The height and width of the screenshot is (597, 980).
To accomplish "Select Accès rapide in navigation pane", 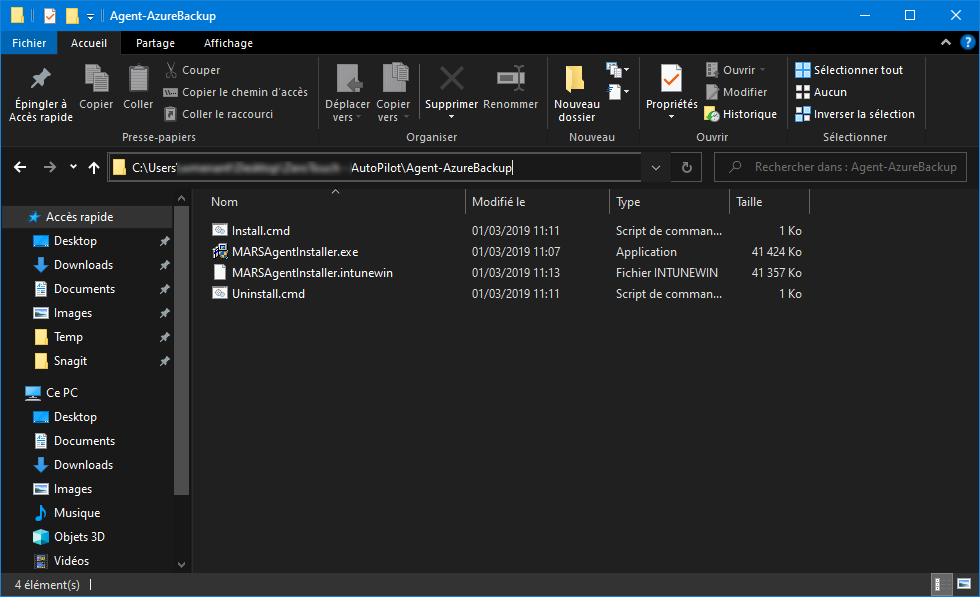I will point(79,217).
